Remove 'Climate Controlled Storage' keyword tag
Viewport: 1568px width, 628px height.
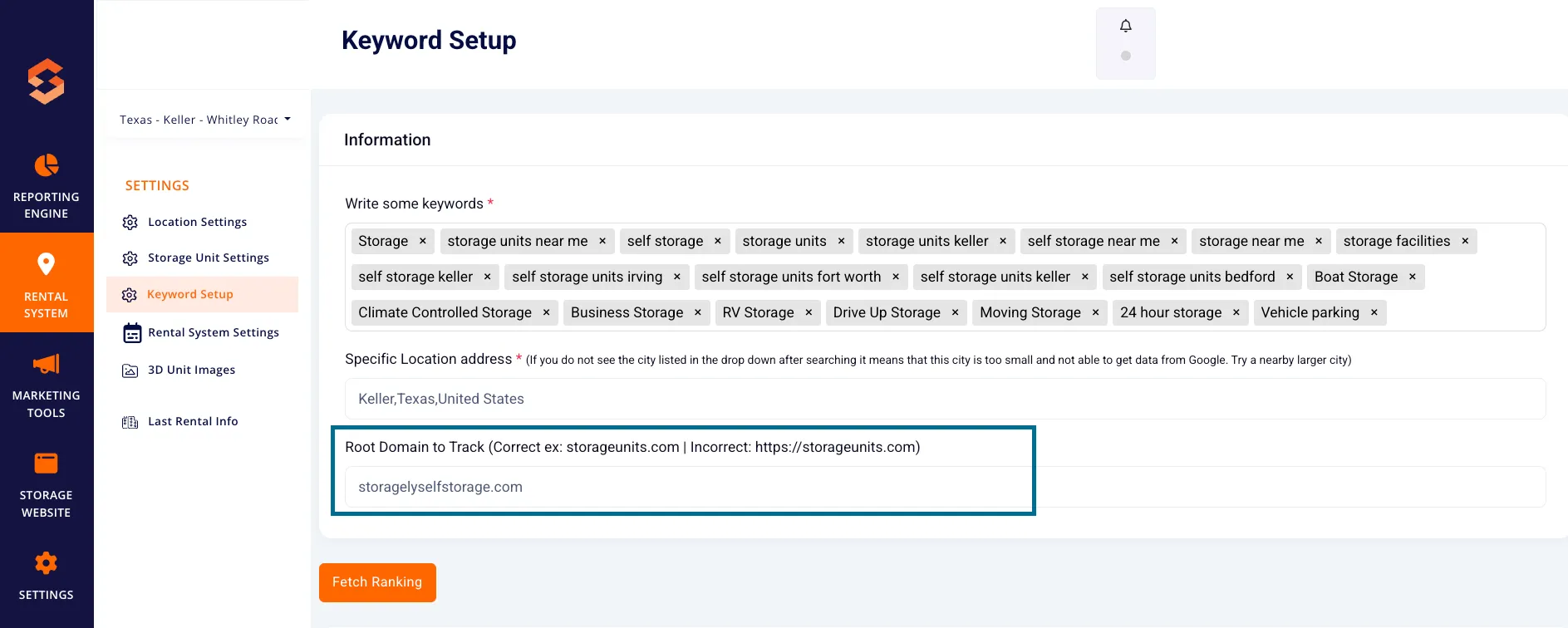pos(546,312)
